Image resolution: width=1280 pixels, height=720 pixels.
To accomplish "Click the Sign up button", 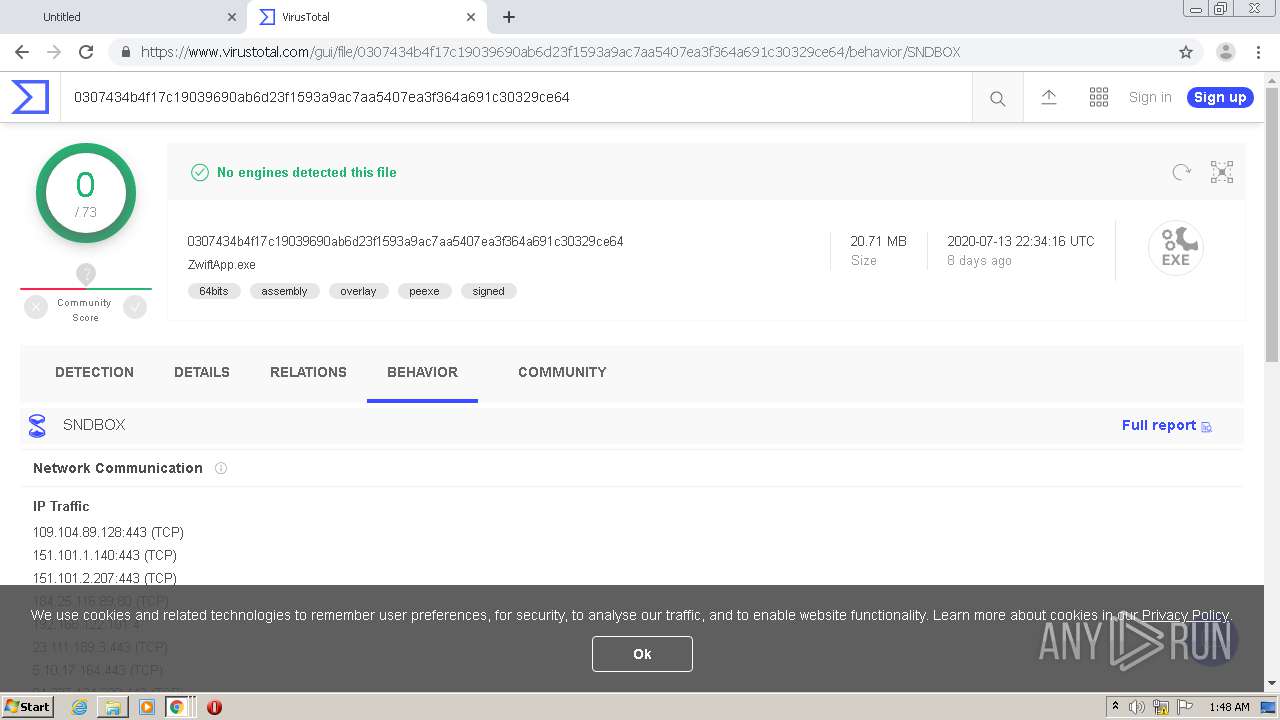I will 1220,97.
